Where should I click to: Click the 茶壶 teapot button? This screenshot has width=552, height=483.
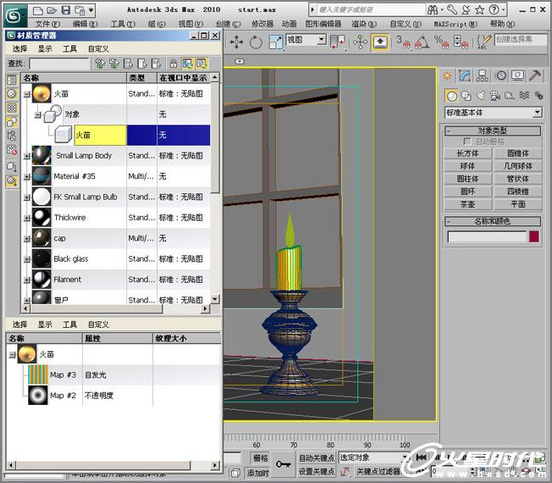[x=468, y=204]
